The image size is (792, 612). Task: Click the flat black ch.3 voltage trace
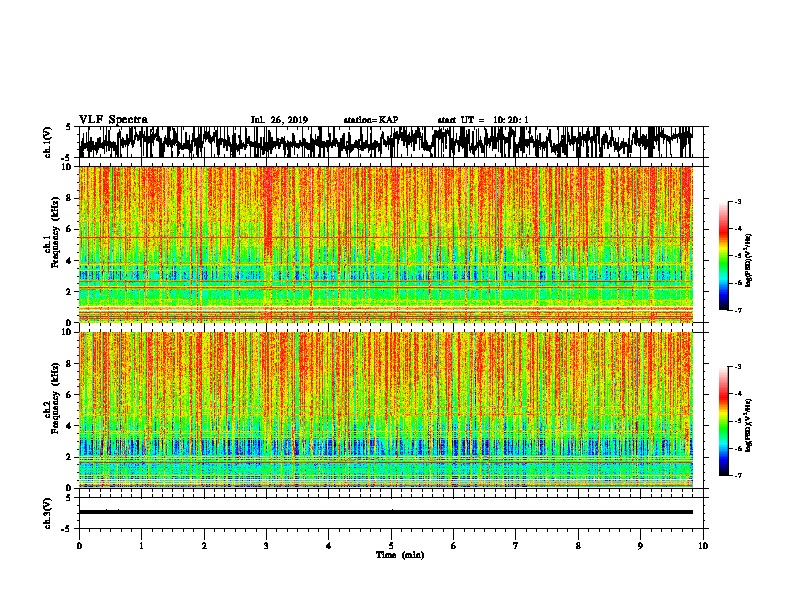click(386, 512)
